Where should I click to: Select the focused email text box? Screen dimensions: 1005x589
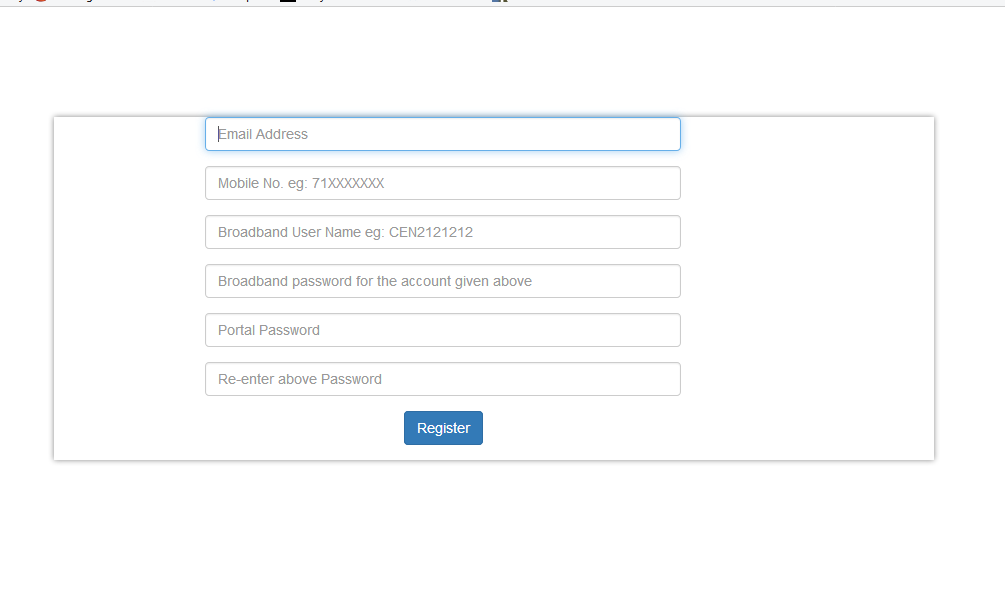(442, 134)
